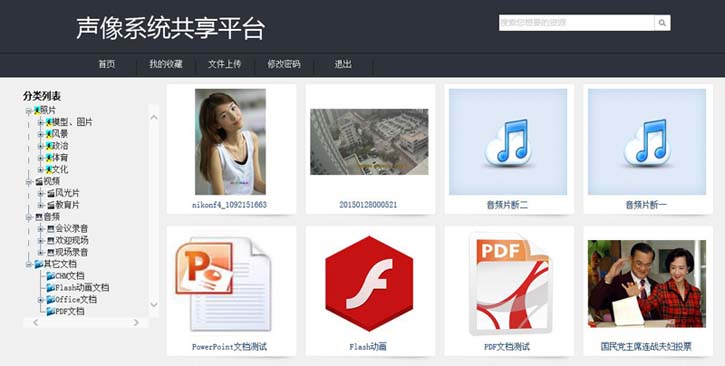Click the search magnifier icon
This screenshot has width=725, height=366.
(x=662, y=23)
